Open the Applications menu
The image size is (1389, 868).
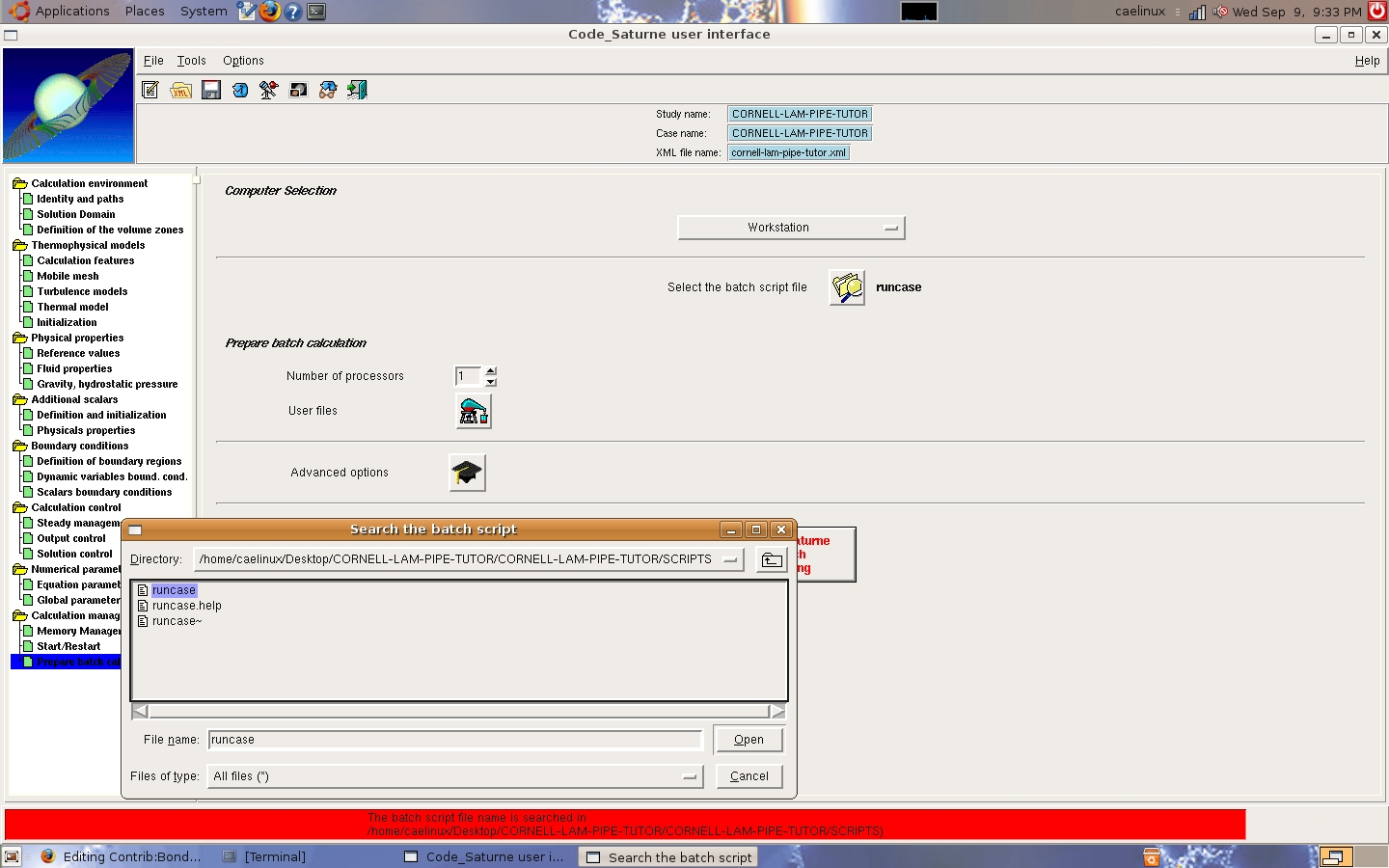click(72, 12)
